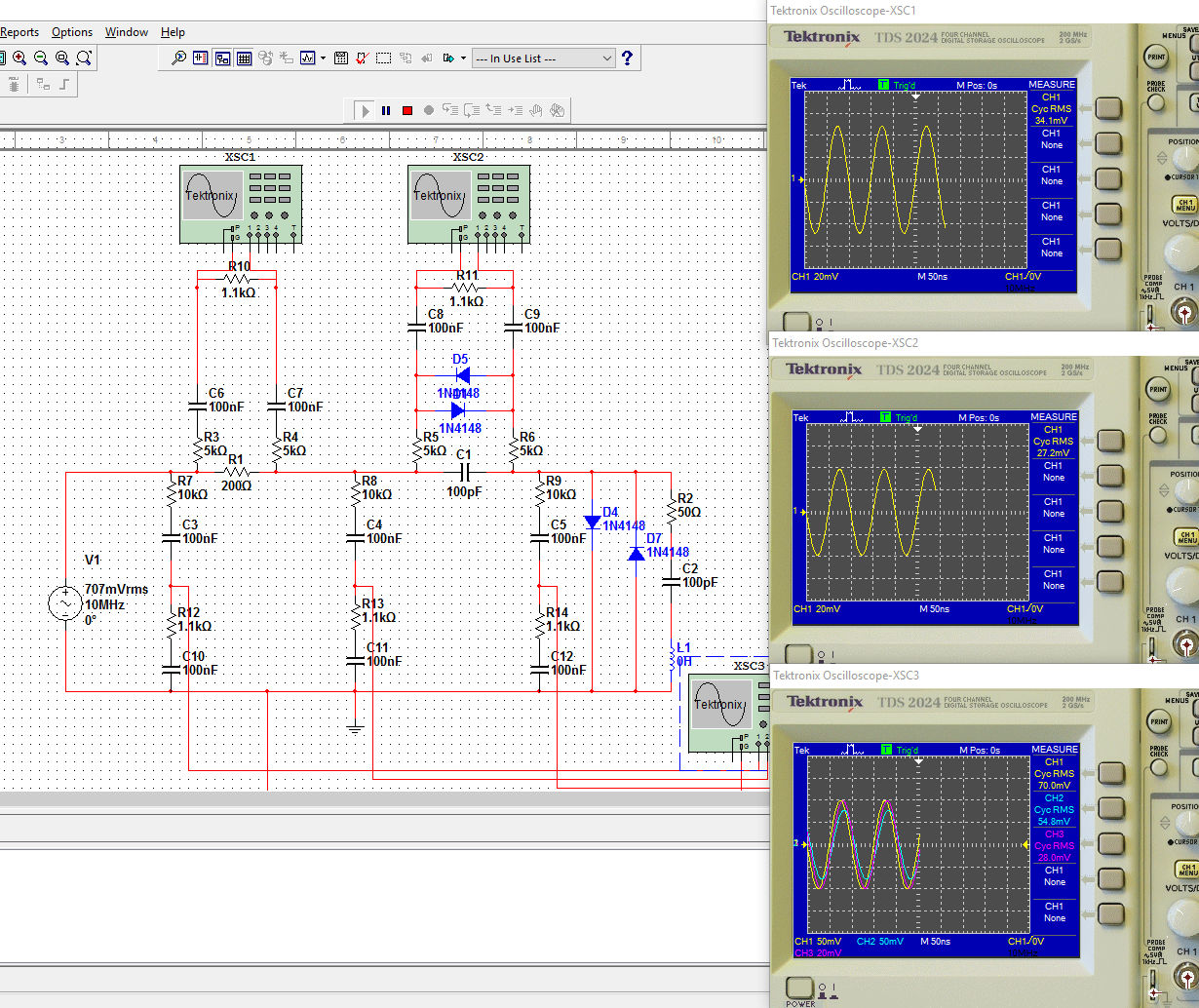Viewport: 1199px width, 1008px height.
Task: Open the Window menu
Action: [127, 32]
